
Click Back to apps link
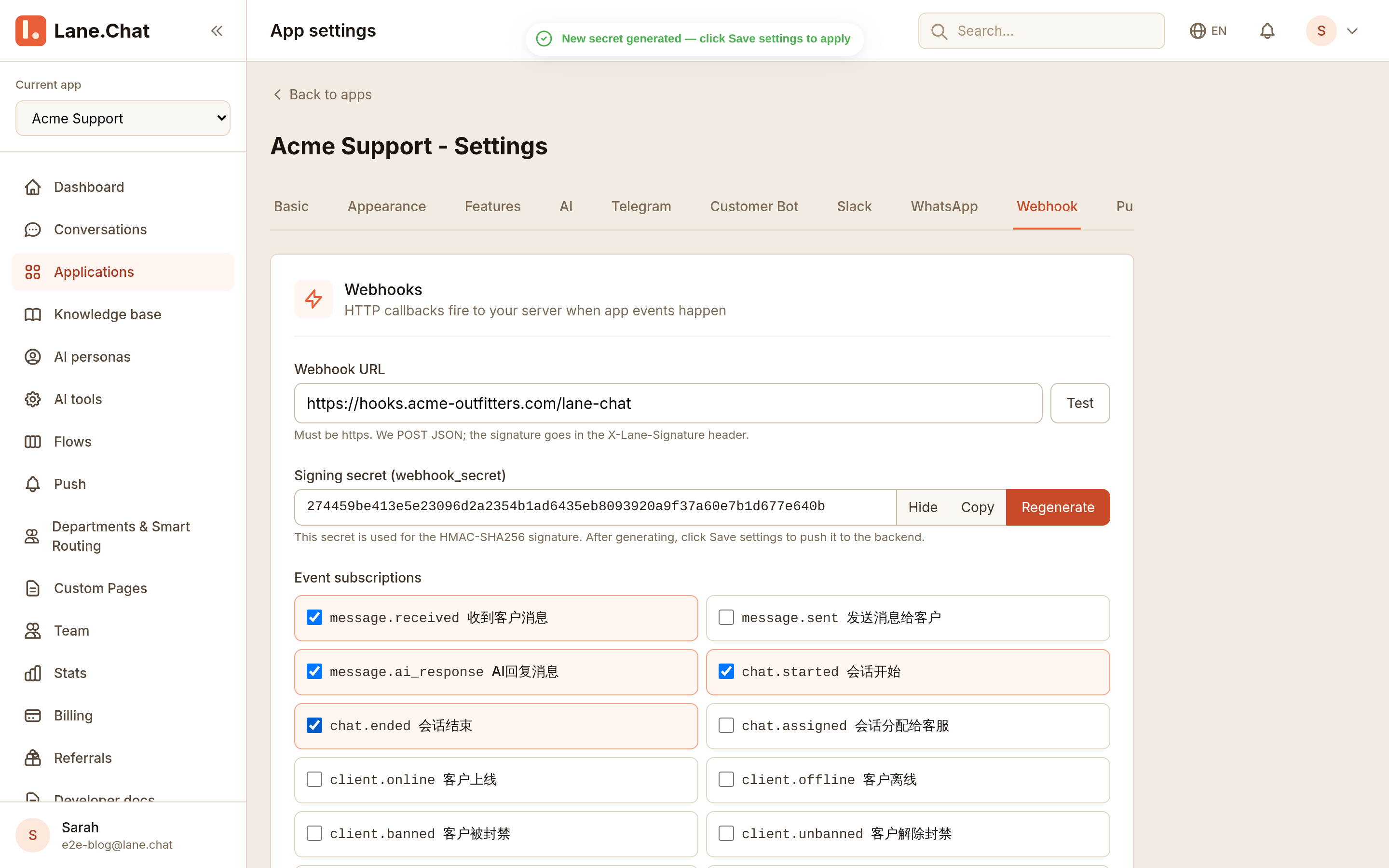[322, 95]
